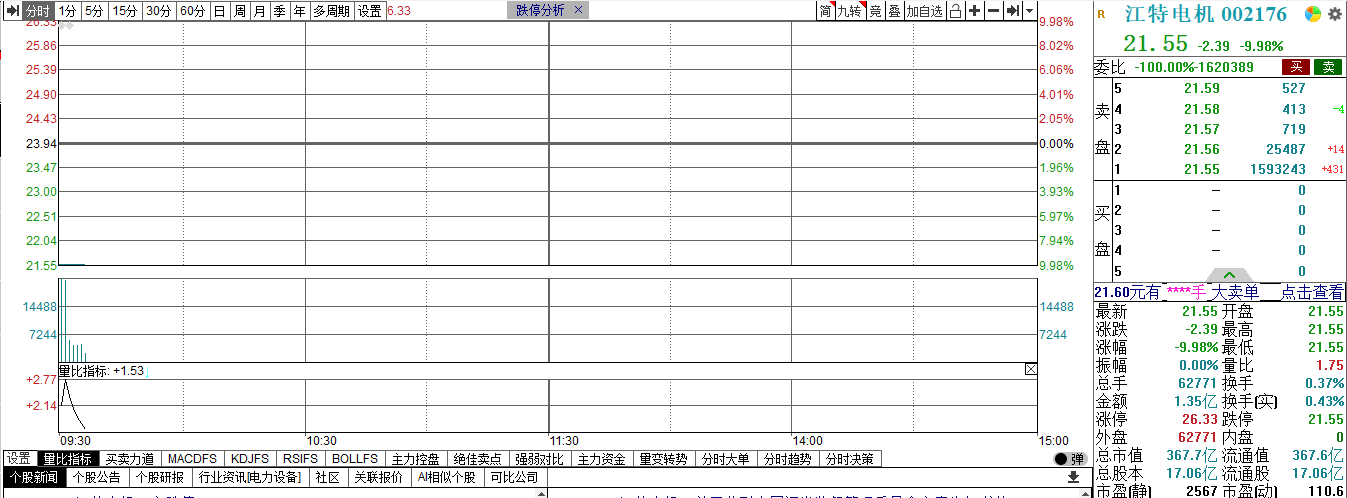Open the 个股研报 research reports tab
This screenshot has width=1347, height=498.
click(x=160, y=478)
